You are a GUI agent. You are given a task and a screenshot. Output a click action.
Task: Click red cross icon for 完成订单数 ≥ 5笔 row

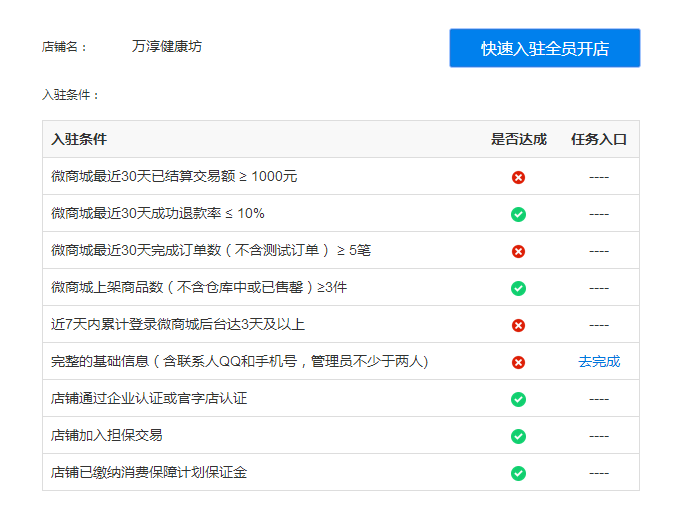518,251
